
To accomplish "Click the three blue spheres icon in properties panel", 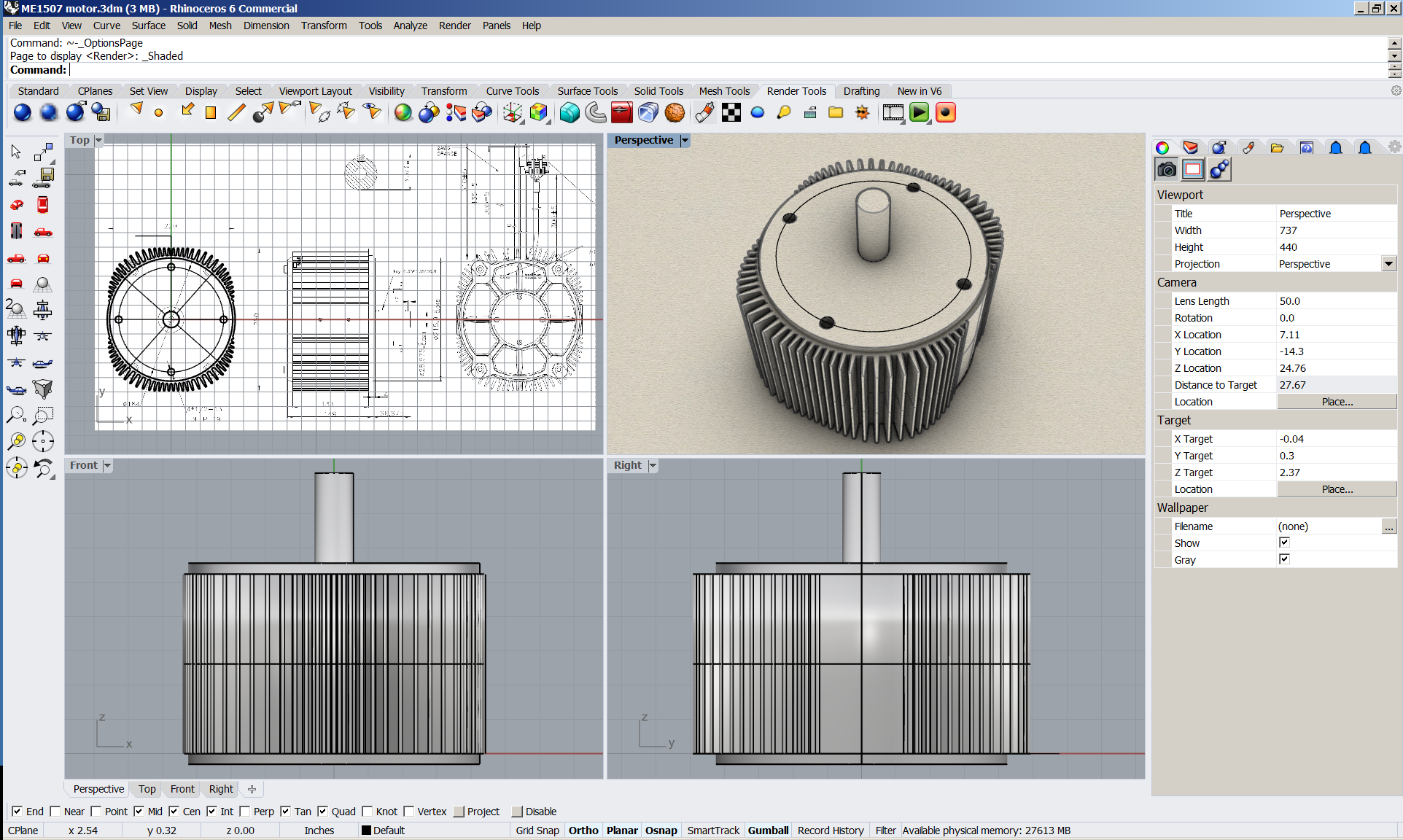I will click(1219, 170).
